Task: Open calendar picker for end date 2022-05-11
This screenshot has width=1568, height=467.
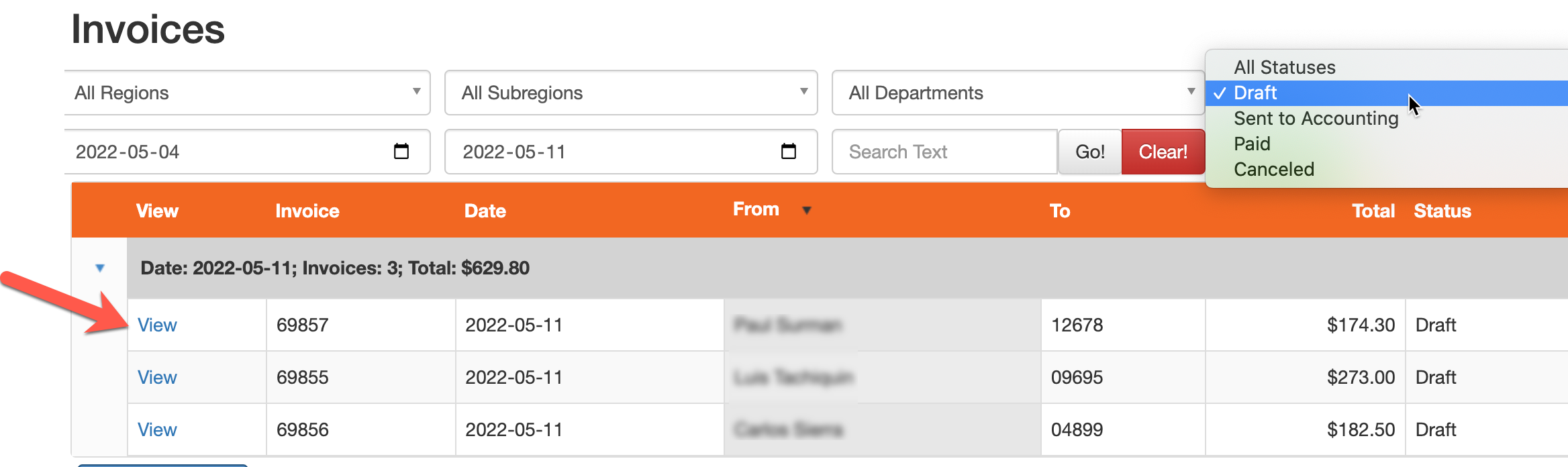Action: 789,152
